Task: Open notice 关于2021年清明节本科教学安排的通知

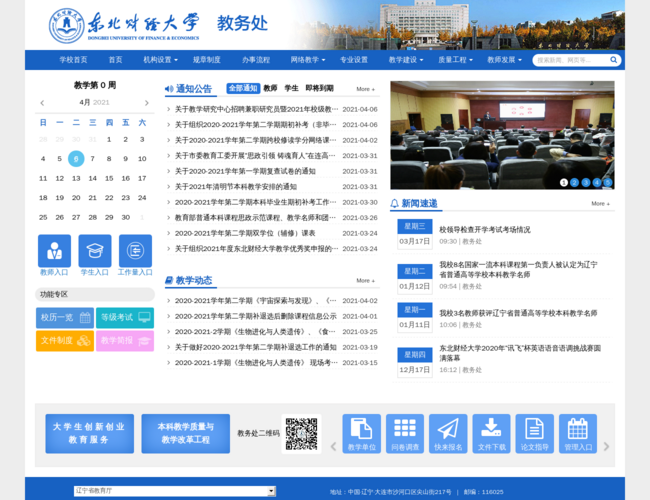Action: pyautogui.click(x=235, y=187)
